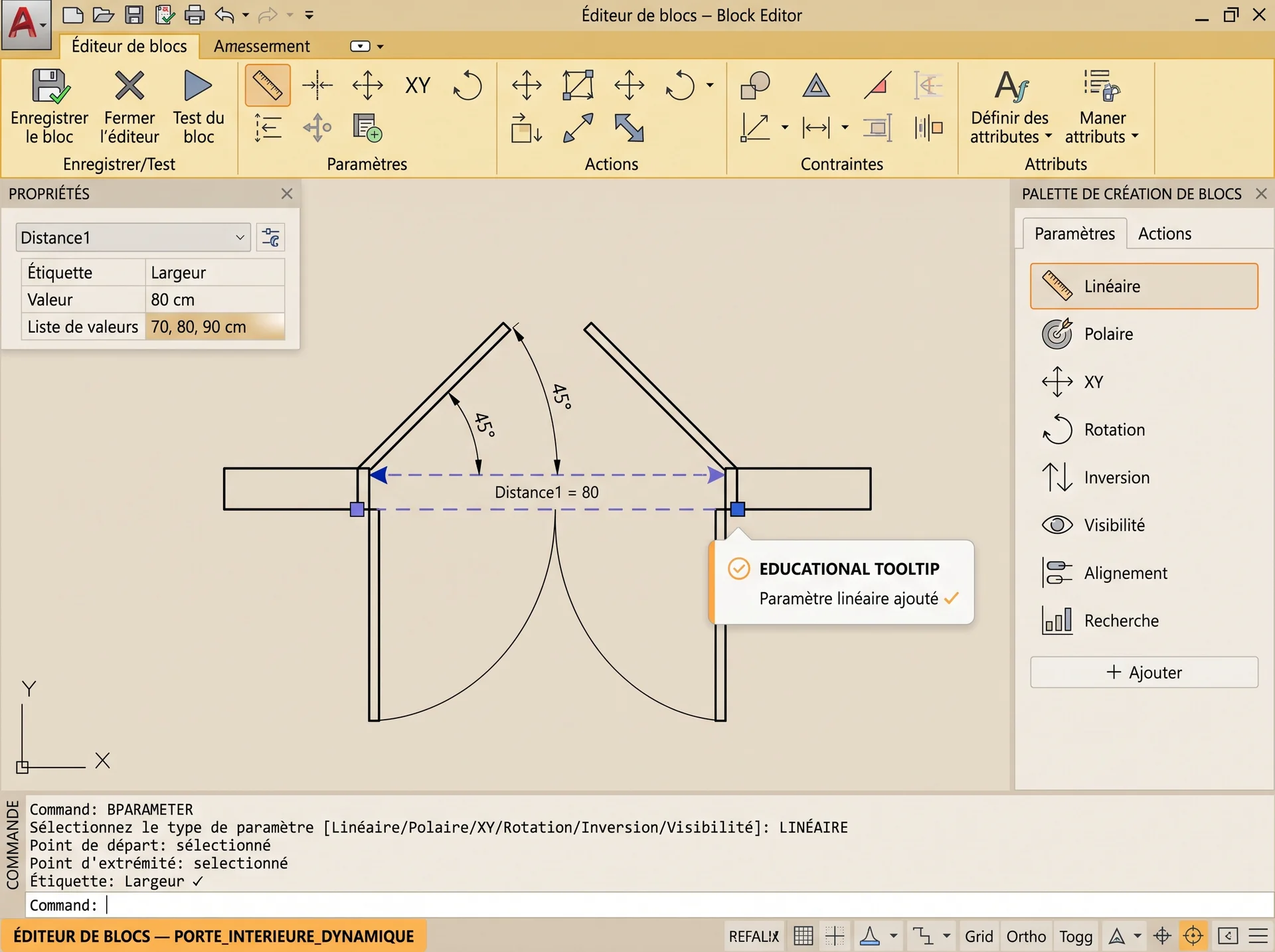The height and width of the screenshot is (952, 1275).
Task: Open the status bar customization menu icon
Action: [x=1258, y=936]
